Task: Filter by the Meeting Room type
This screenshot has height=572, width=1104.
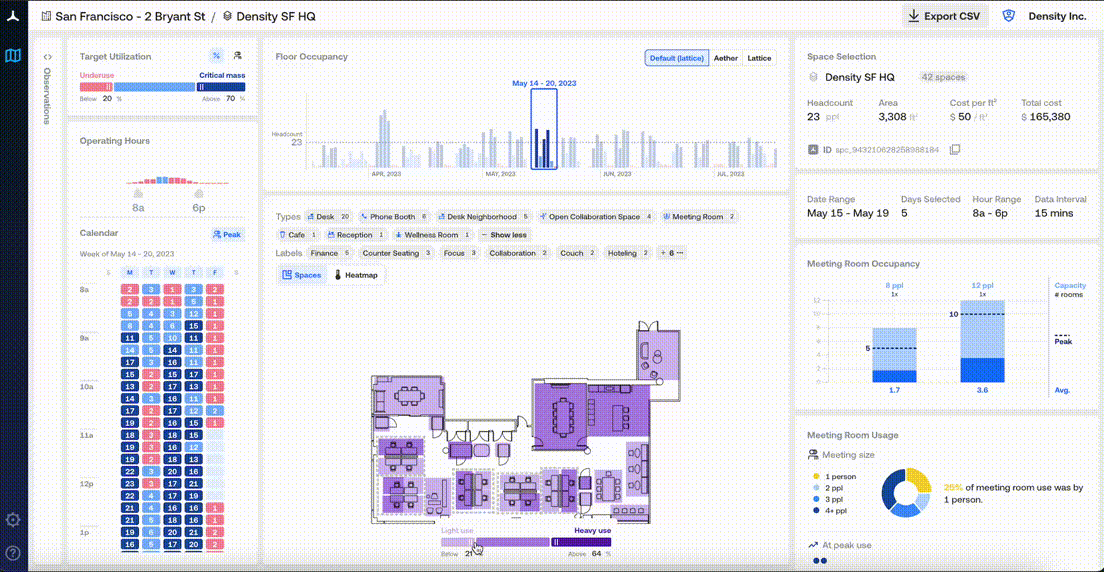Action: pyautogui.click(x=699, y=217)
